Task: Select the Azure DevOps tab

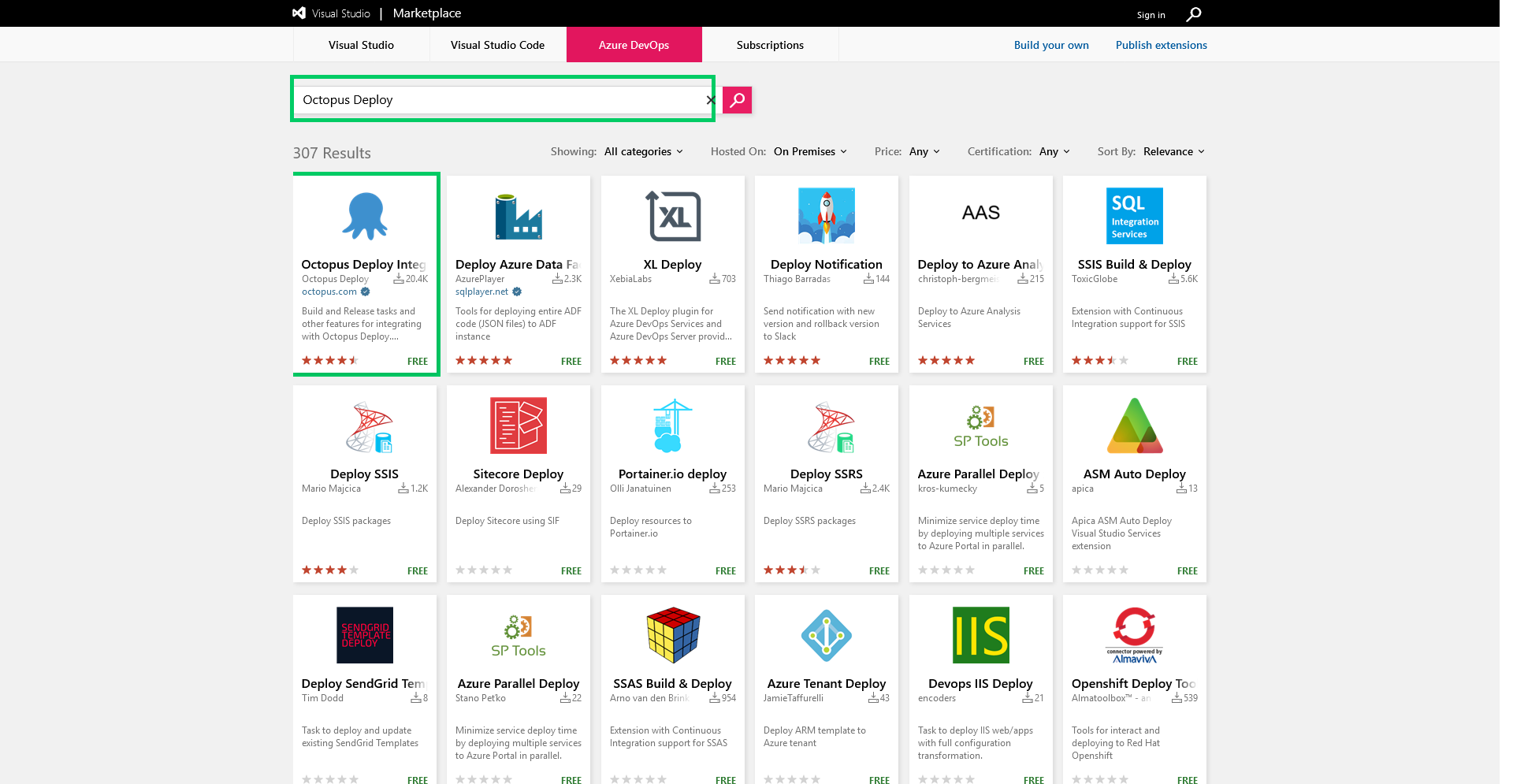Action: (x=634, y=45)
